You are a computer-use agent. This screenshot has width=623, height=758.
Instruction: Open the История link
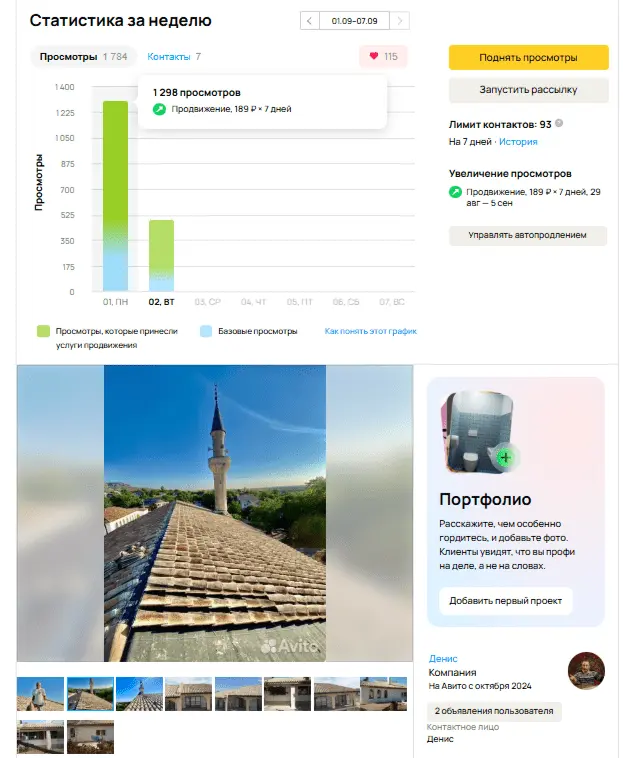coord(518,142)
